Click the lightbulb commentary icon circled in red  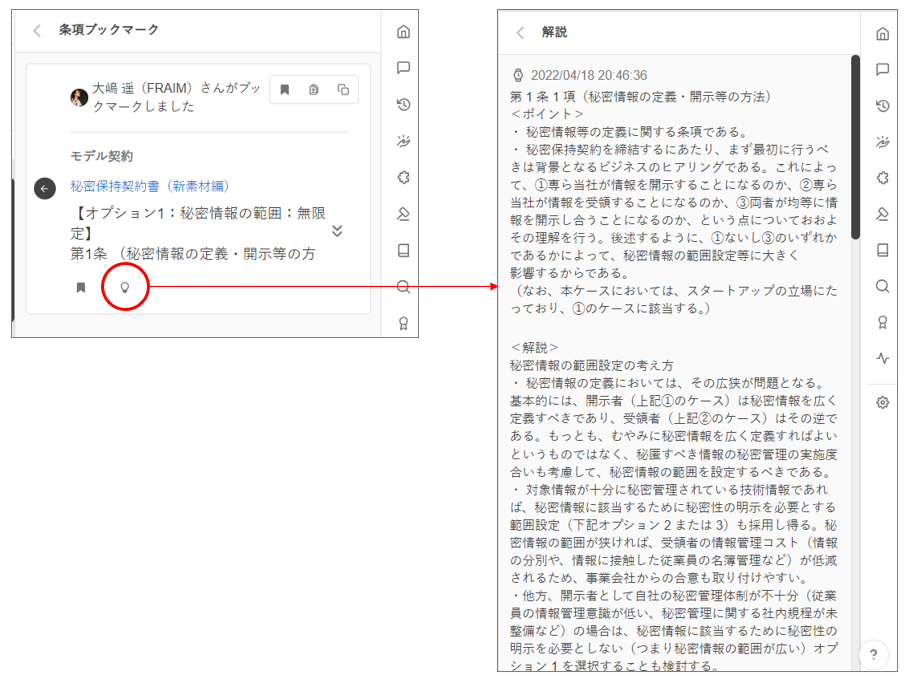pos(125,287)
